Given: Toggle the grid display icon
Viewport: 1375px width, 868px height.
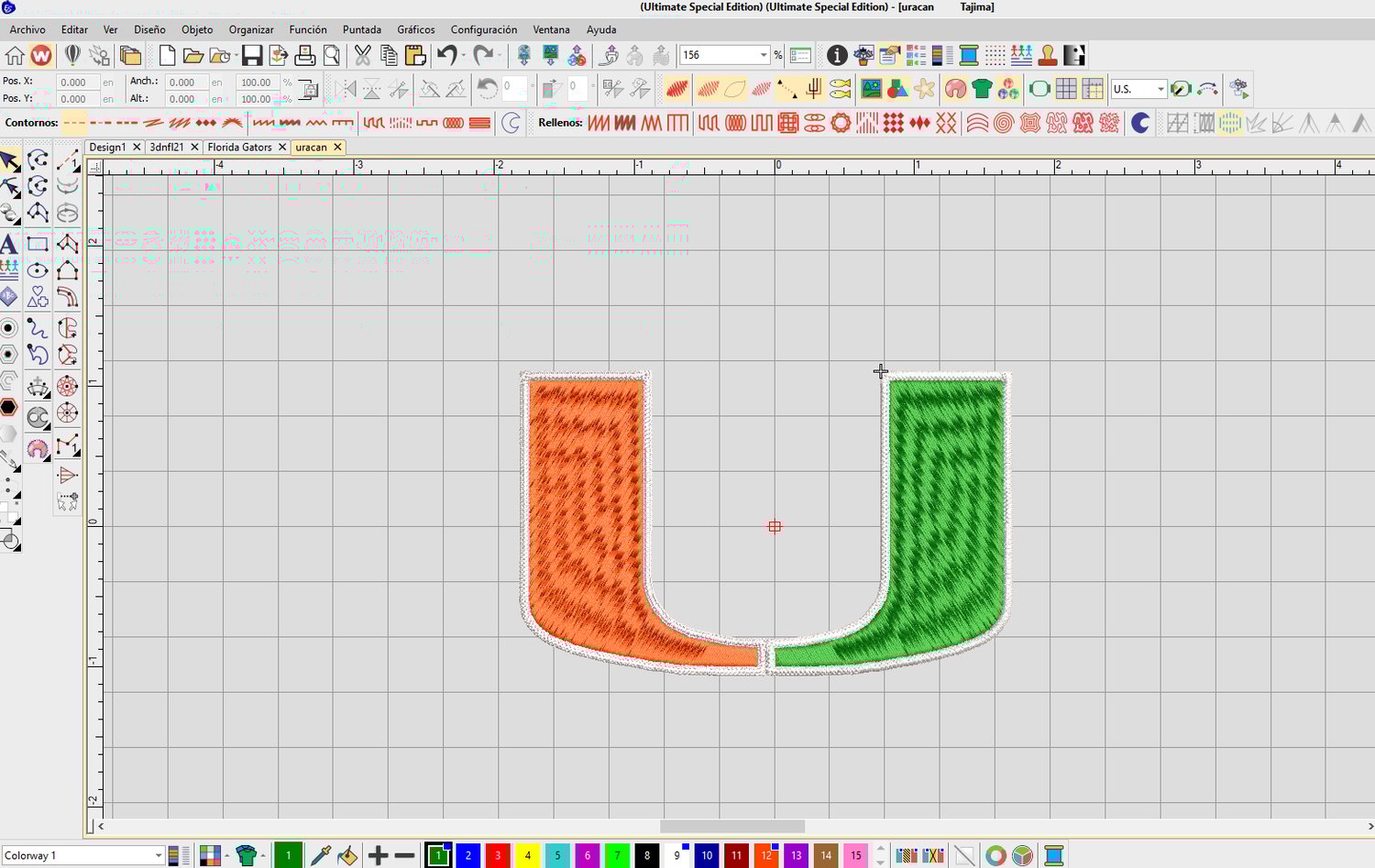Looking at the screenshot, I should pos(1066,89).
